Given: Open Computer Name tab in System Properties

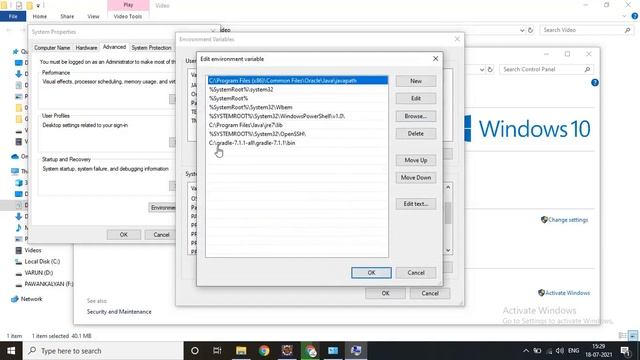Looking at the screenshot, I should [52, 48].
